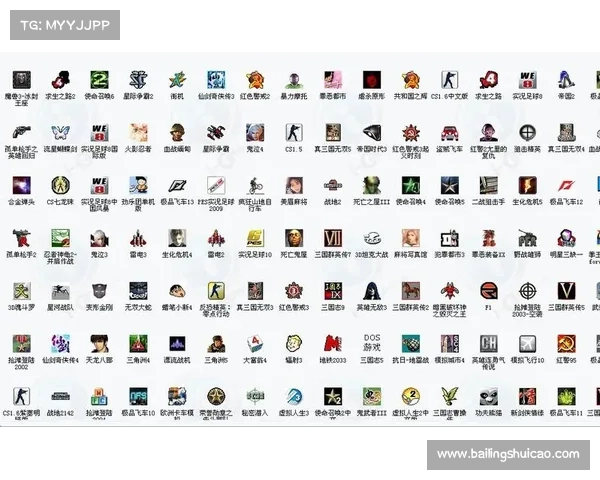Screen dimensions: 600x480
Task: Click the 大富翁4 dice icon
Action: pos(255,344)
